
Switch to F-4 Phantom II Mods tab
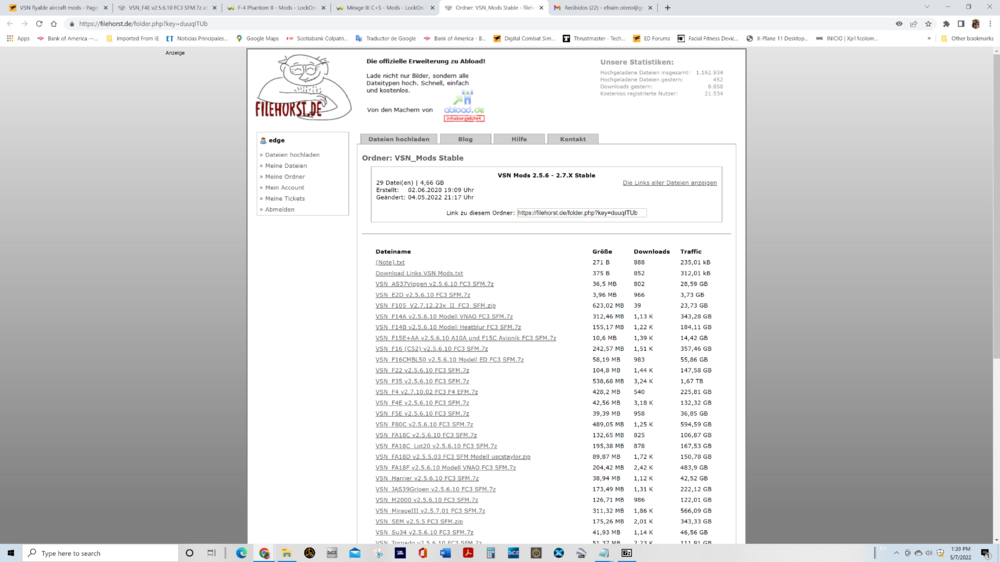(276, 8)
